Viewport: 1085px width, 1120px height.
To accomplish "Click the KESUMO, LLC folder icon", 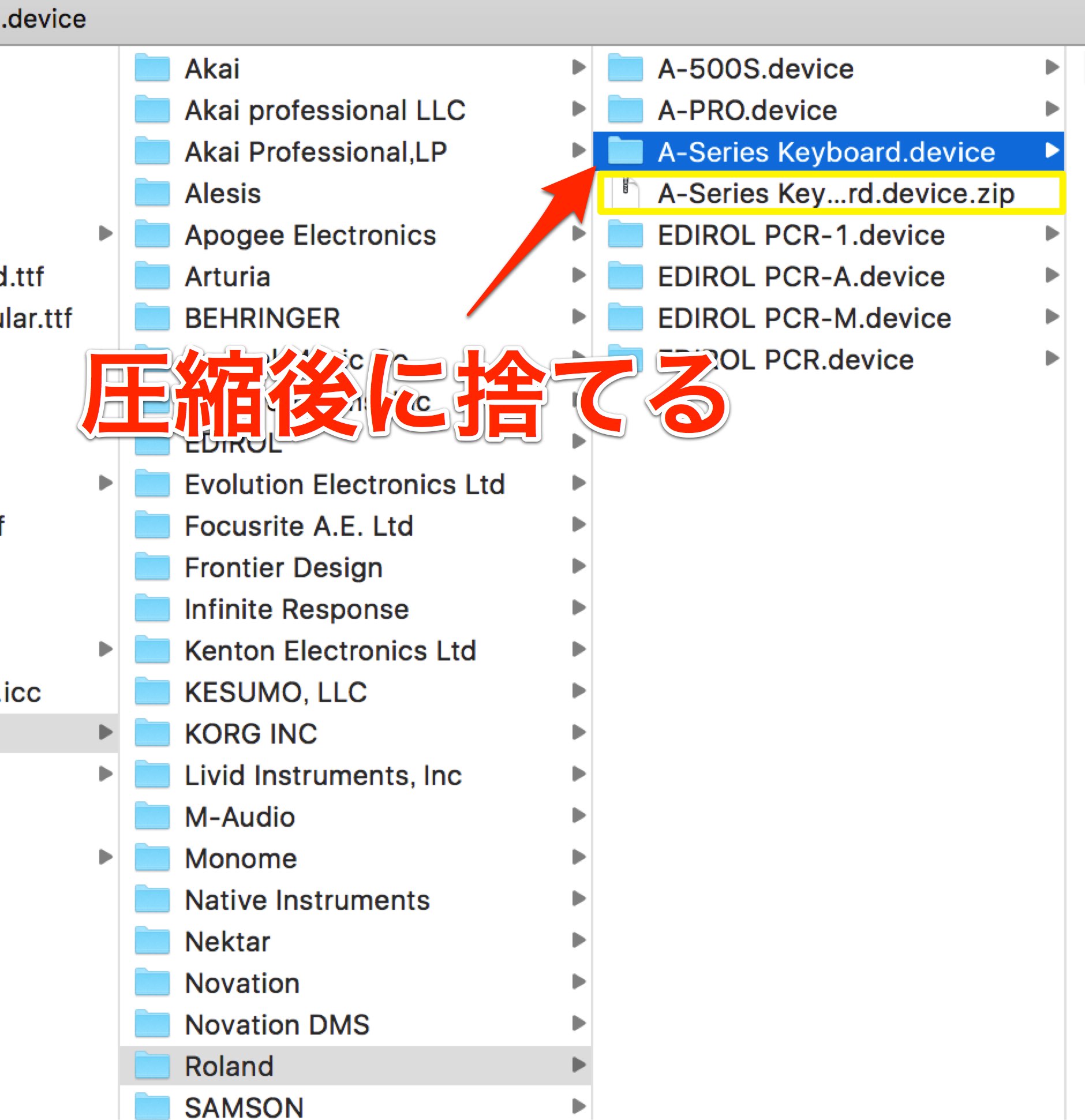I will (x=152, y=692).
